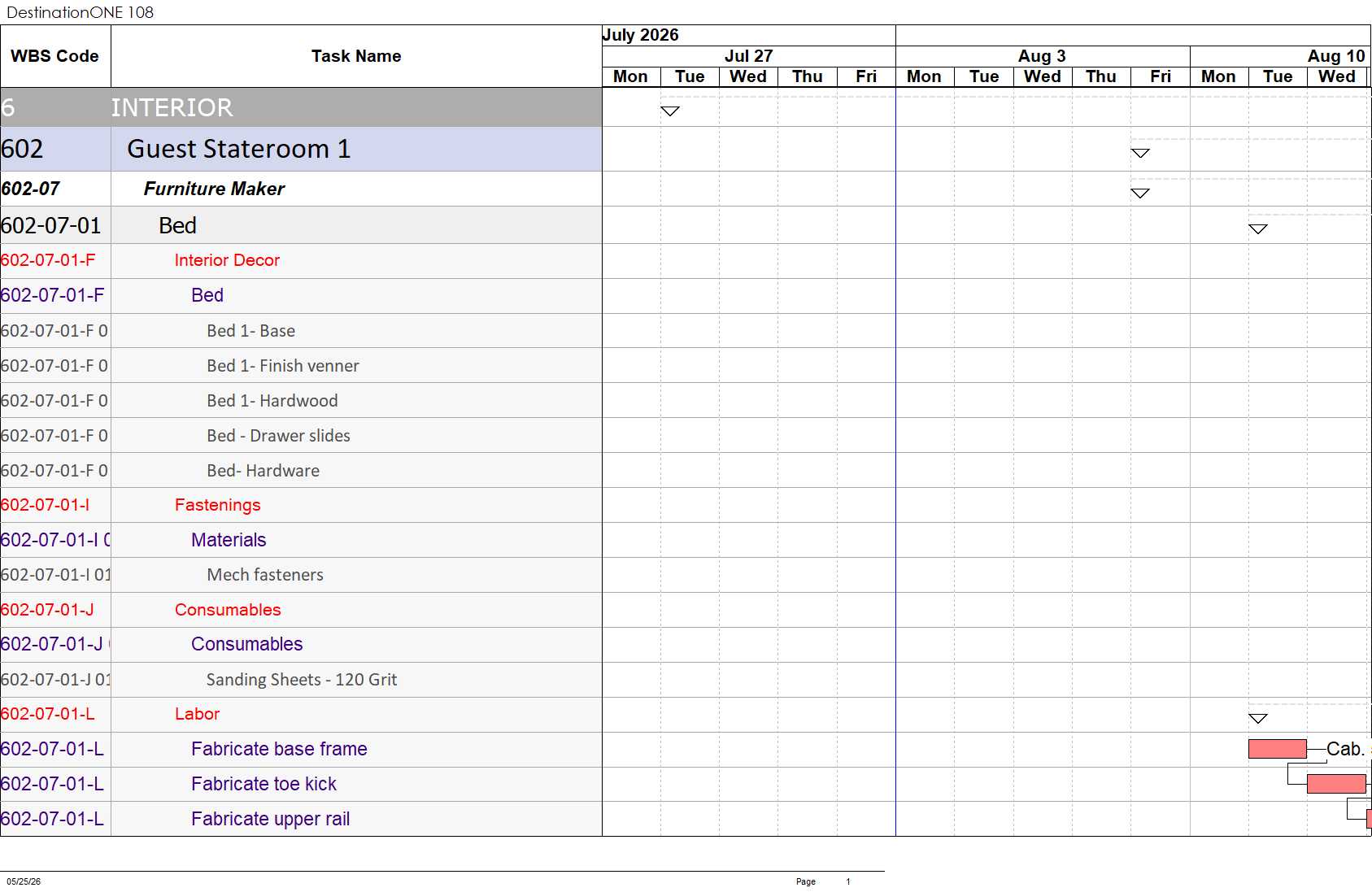Select the Materials task name
The image size is (1372, 892).
(x=229, y=540)
